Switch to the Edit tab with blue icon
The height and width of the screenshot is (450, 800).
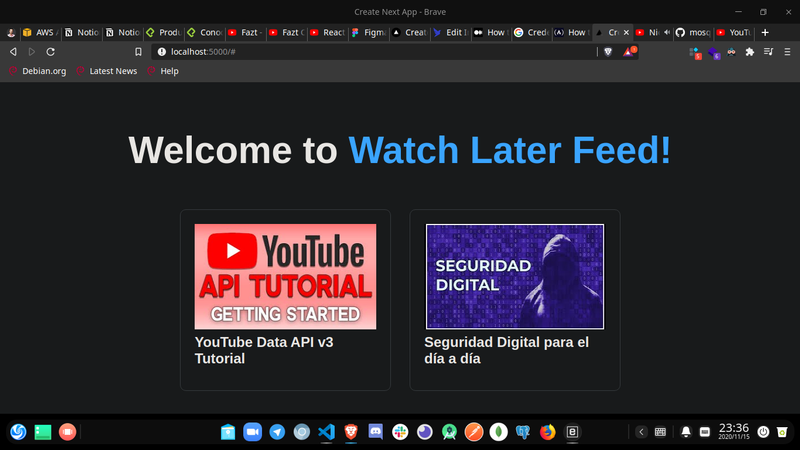[450, 32]
